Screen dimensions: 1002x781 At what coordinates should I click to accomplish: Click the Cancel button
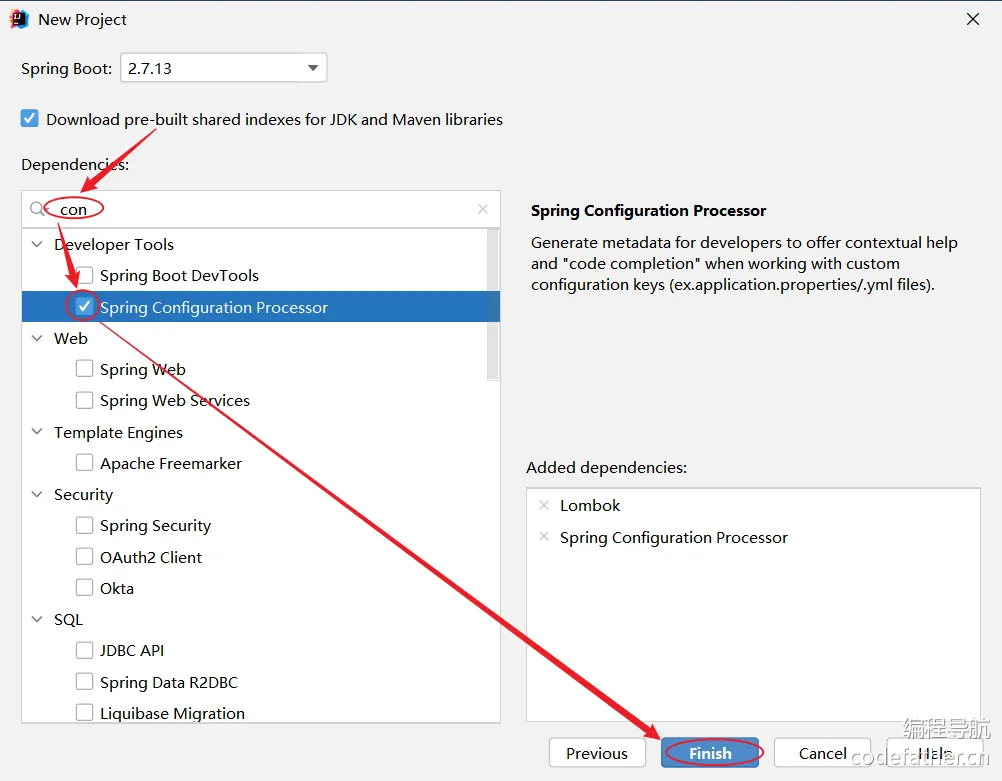pyautogui.click(x=822, y=753)
